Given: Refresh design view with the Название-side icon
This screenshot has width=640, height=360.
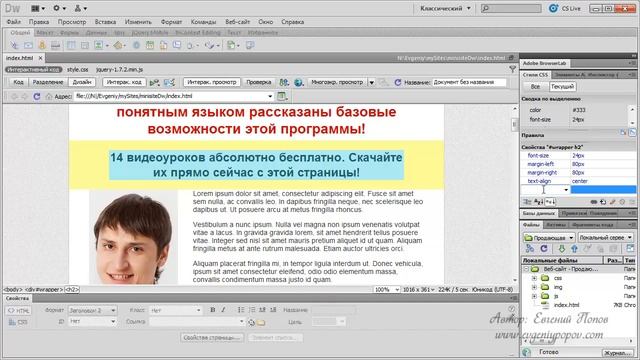Looking at the screenshot, I should click(398, 82).
